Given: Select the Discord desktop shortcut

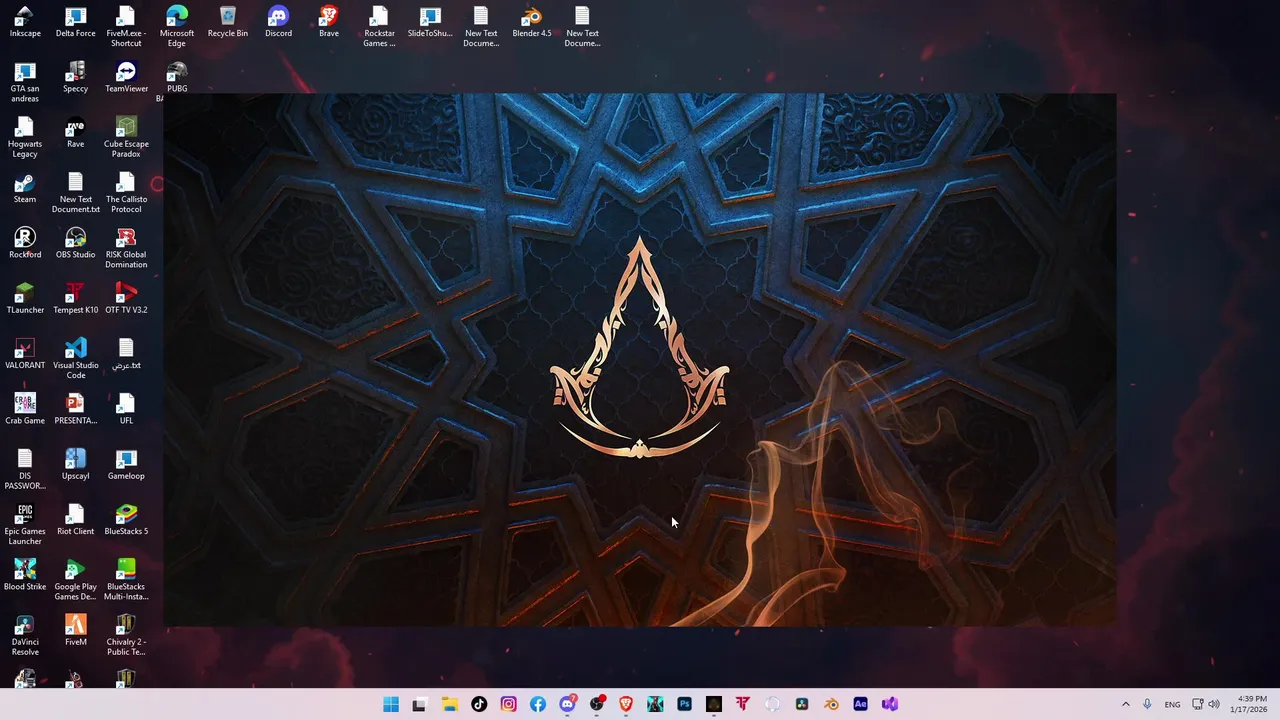Looking at the screenshot, I should (278, 22).
